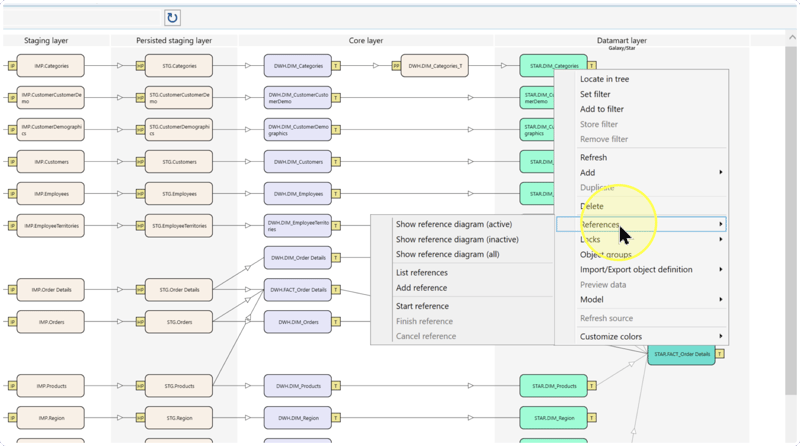
Task: Click the Core layer header
Action: pos(366,40)
